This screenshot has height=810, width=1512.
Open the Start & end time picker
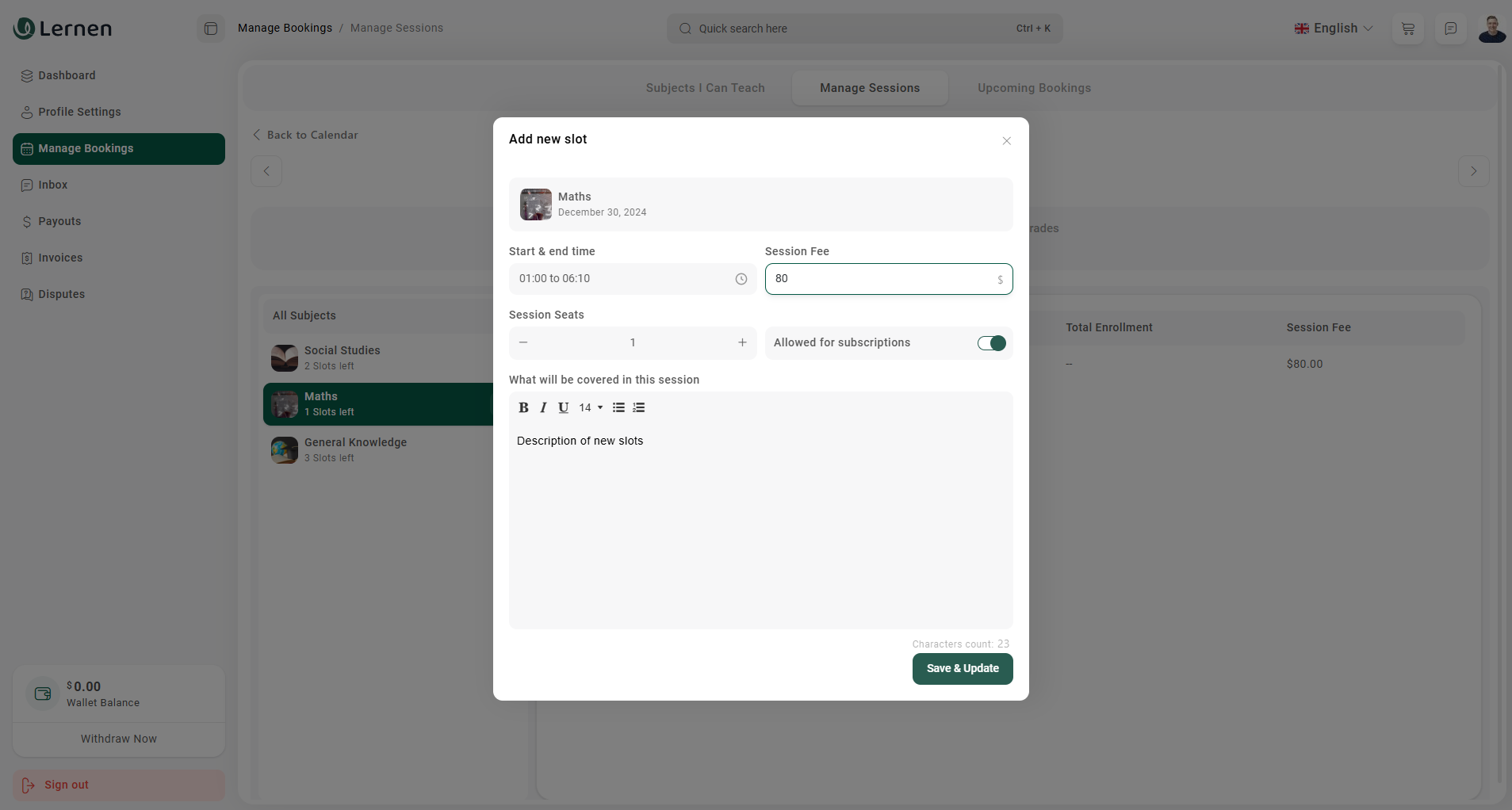click(622, 279)
